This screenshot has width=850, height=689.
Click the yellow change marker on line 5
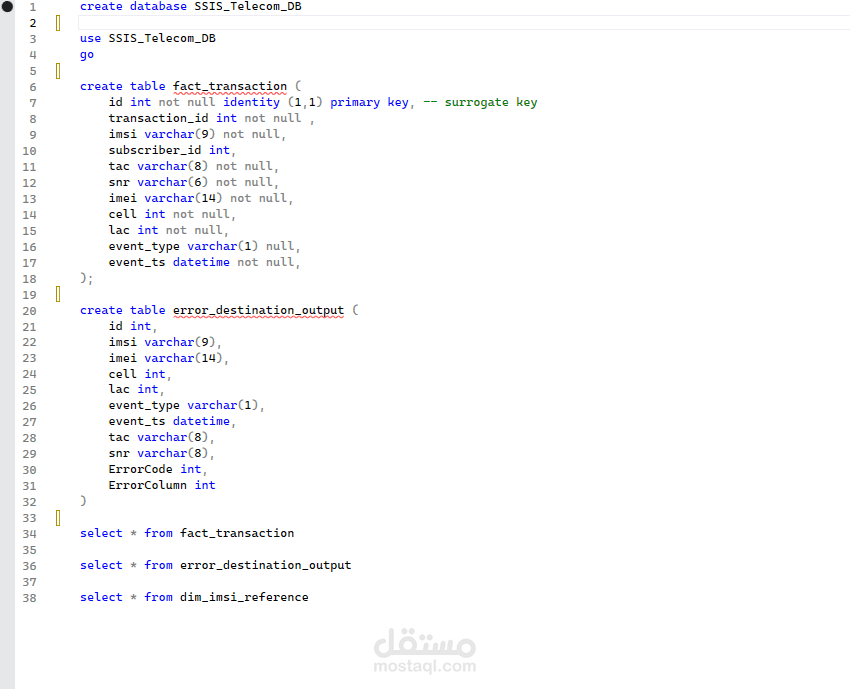click(58, 71)
